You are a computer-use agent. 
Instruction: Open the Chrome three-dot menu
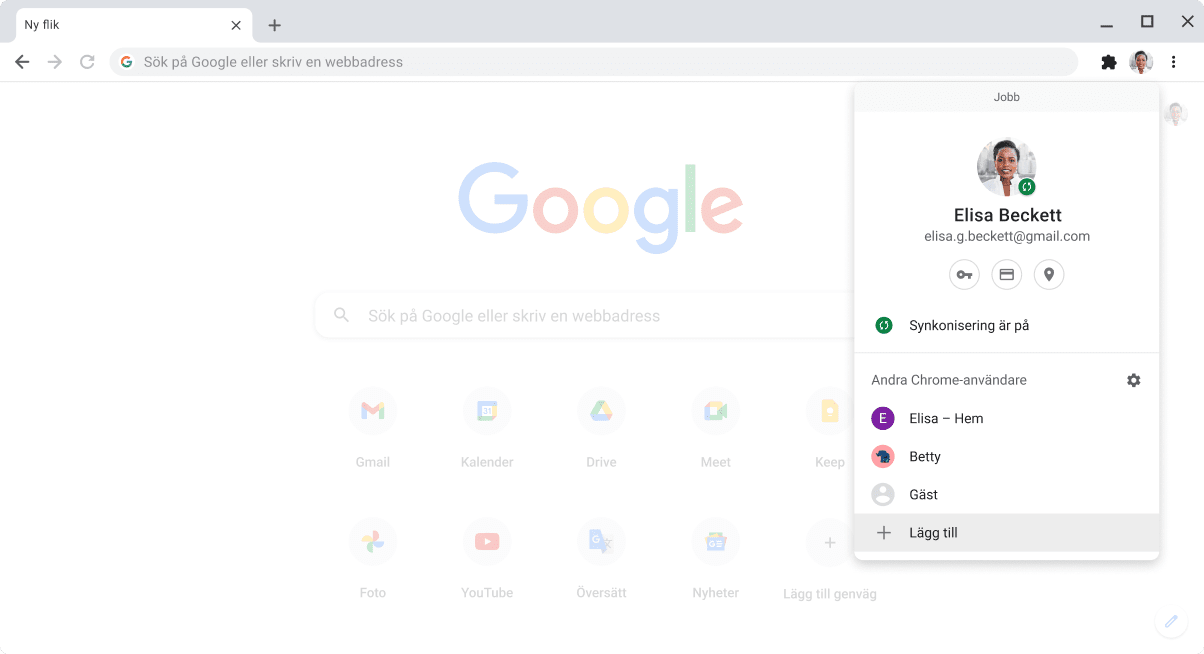pyautogui.click(x=1174, y=62)
